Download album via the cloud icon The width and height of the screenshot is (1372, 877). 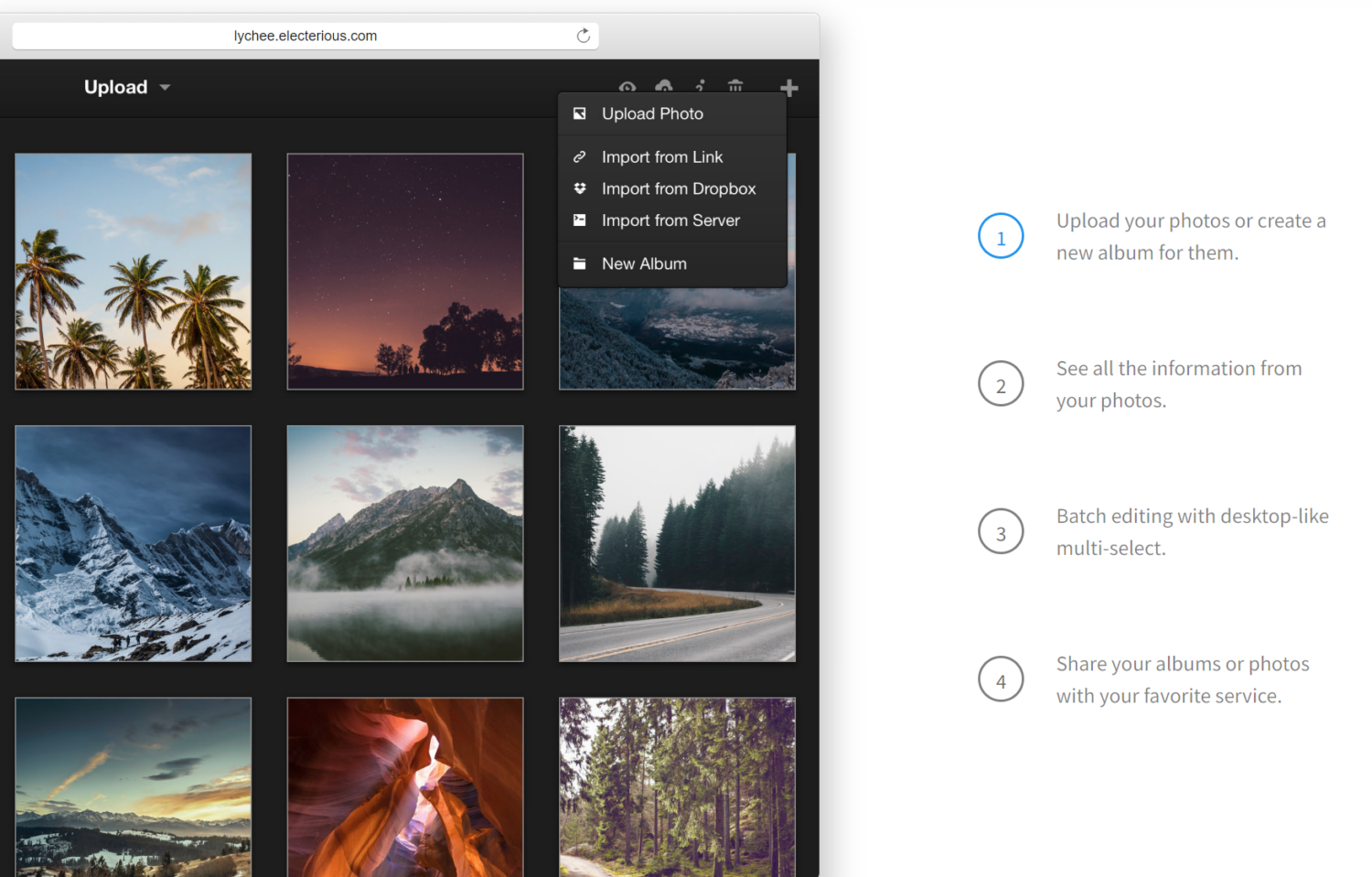[664, 86]
